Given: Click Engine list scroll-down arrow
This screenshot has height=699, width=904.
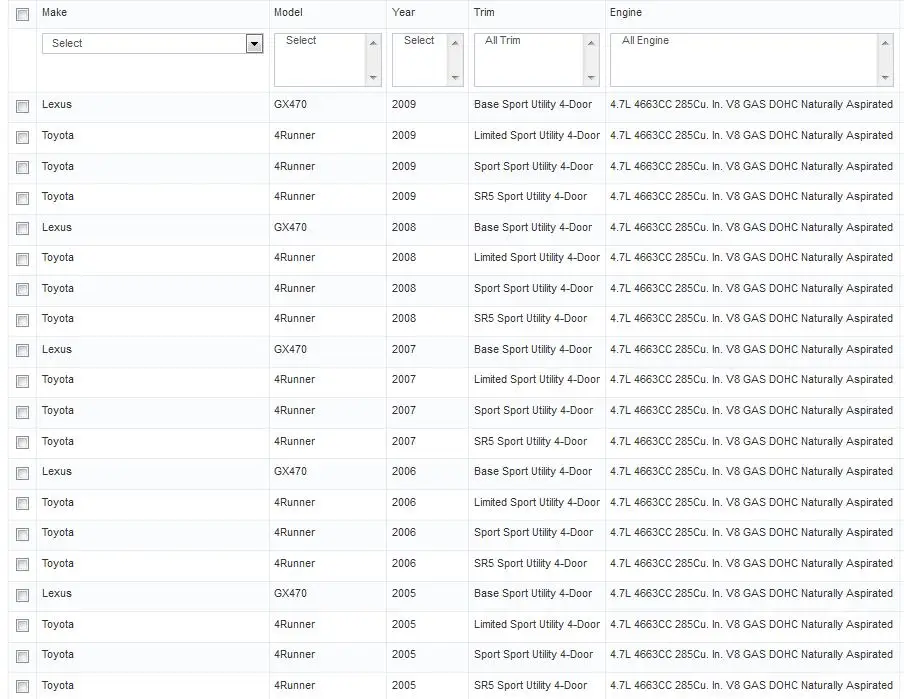Looking at the screenshot, I should 885,77.
